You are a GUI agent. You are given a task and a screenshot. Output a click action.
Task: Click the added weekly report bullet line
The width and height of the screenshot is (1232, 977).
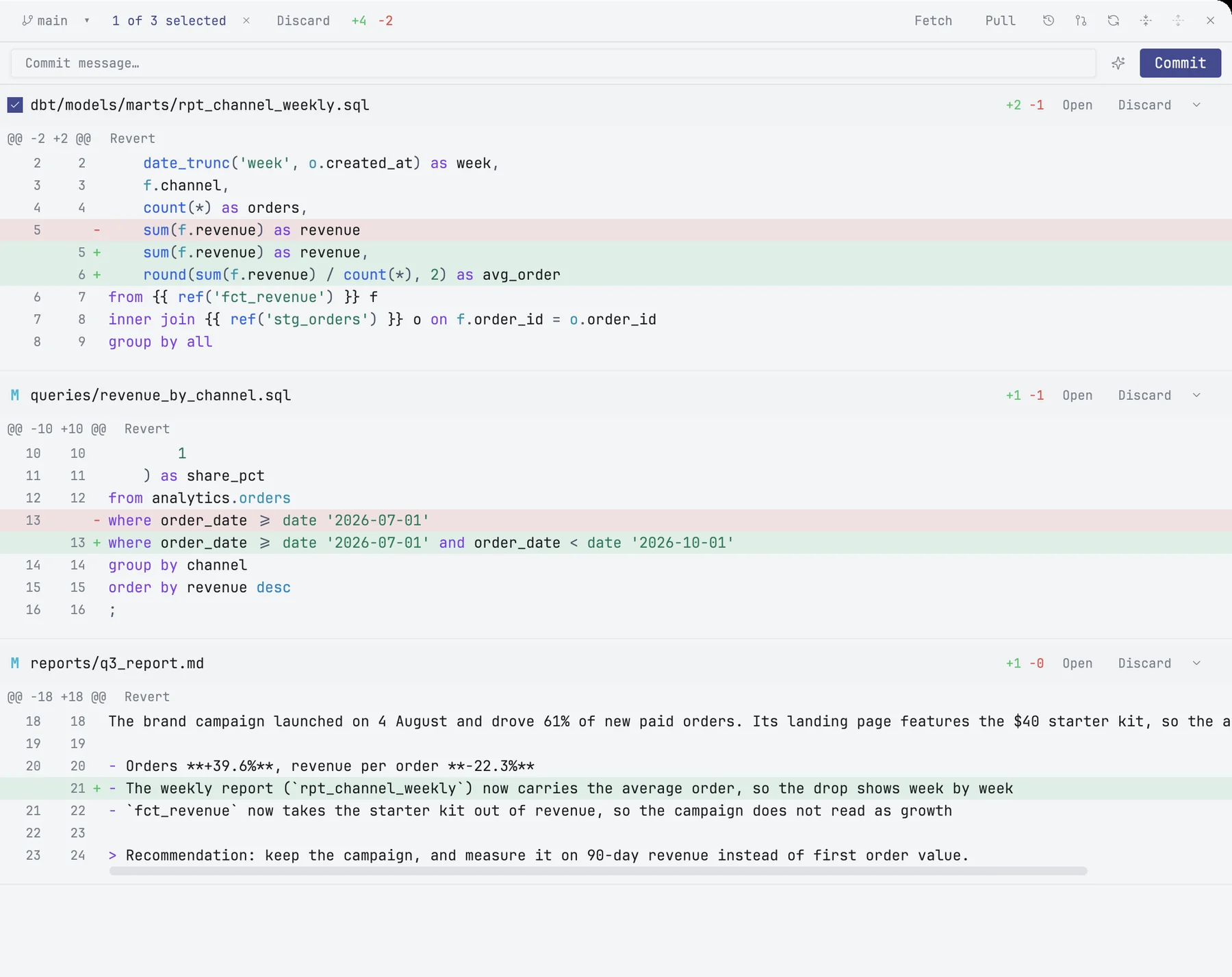click(x=616, y=788)
